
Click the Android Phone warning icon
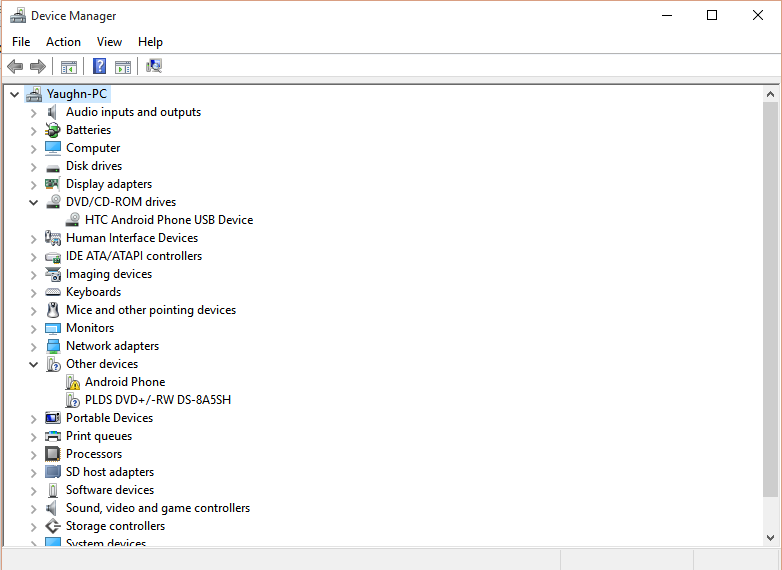click(73, 382)
